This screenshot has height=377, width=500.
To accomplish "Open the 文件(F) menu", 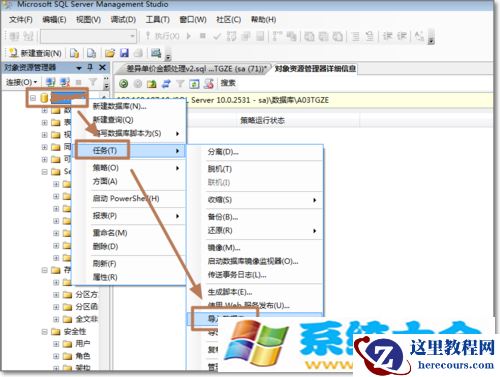I will [x=21, y=20].
